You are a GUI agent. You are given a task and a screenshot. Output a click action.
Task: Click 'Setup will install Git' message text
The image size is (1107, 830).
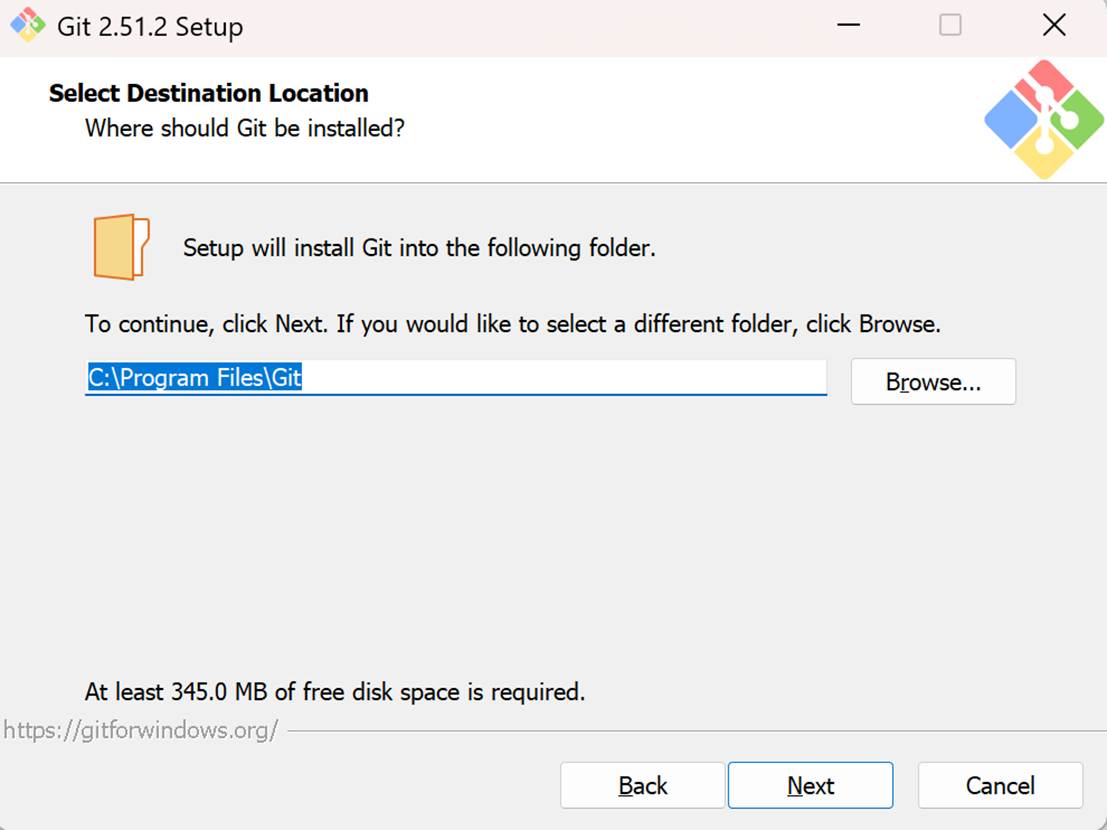(x=419, y=248)
